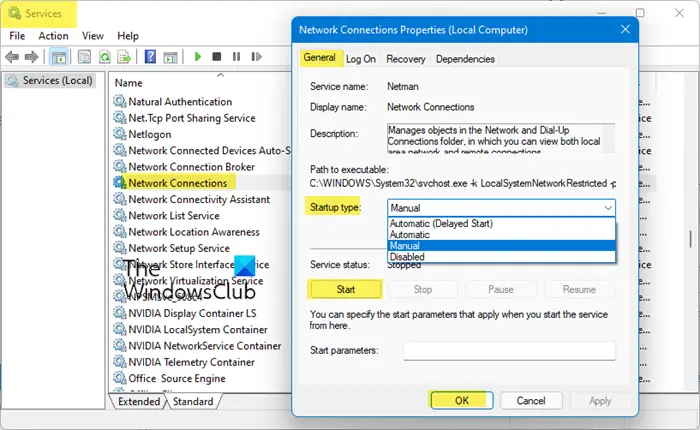Click the Start parameters text field
The height and width of the screenshot is (430, 700).
pyautogui.click(x=509, y=351)
